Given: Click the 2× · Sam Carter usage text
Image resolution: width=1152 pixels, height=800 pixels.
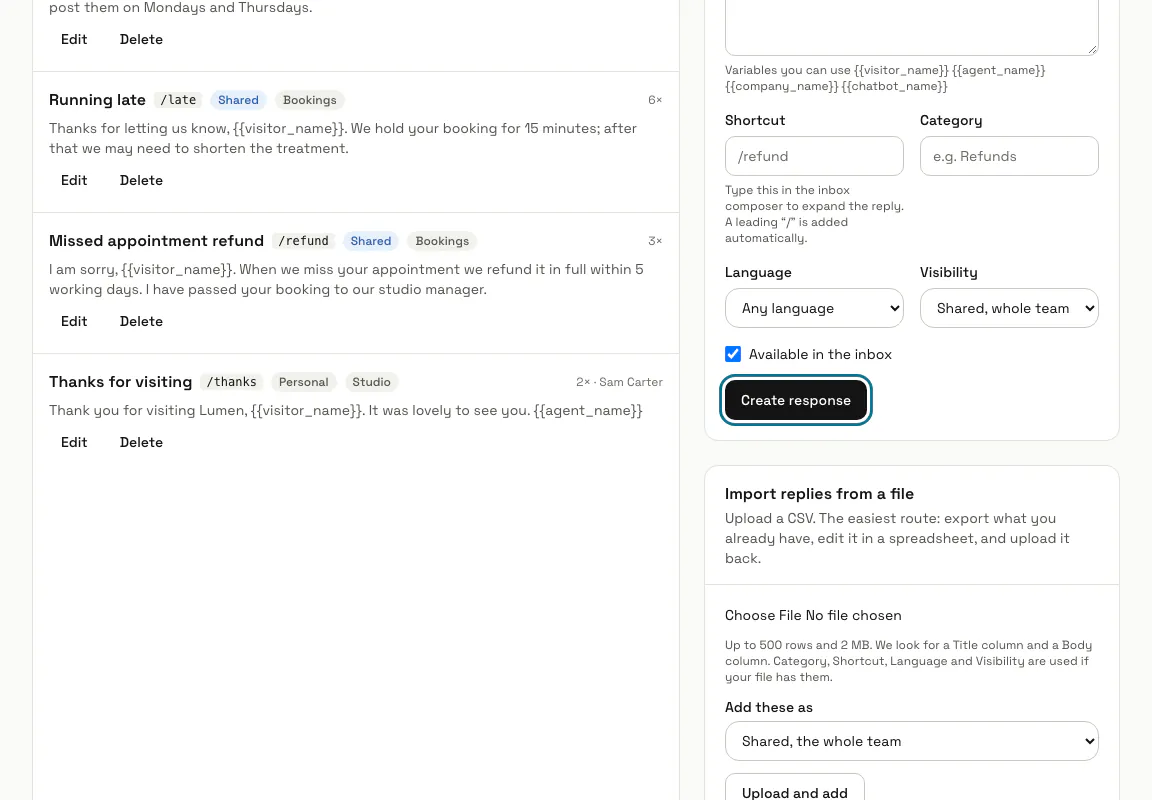Looking at the screenshot, I should (x=619, y=382).
